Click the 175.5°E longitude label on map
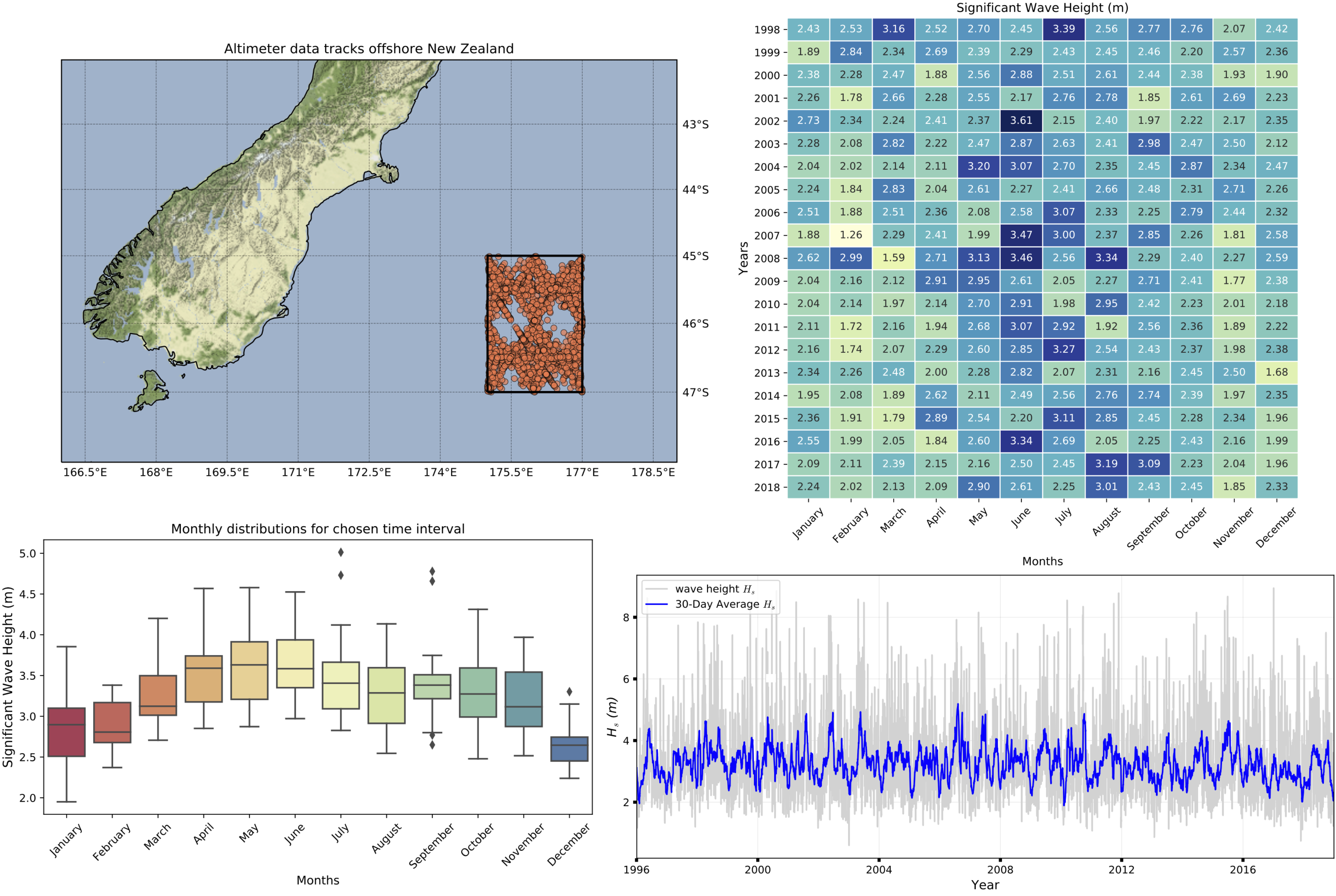This screenshot has height=896, width=1336. tap(511, 472)
